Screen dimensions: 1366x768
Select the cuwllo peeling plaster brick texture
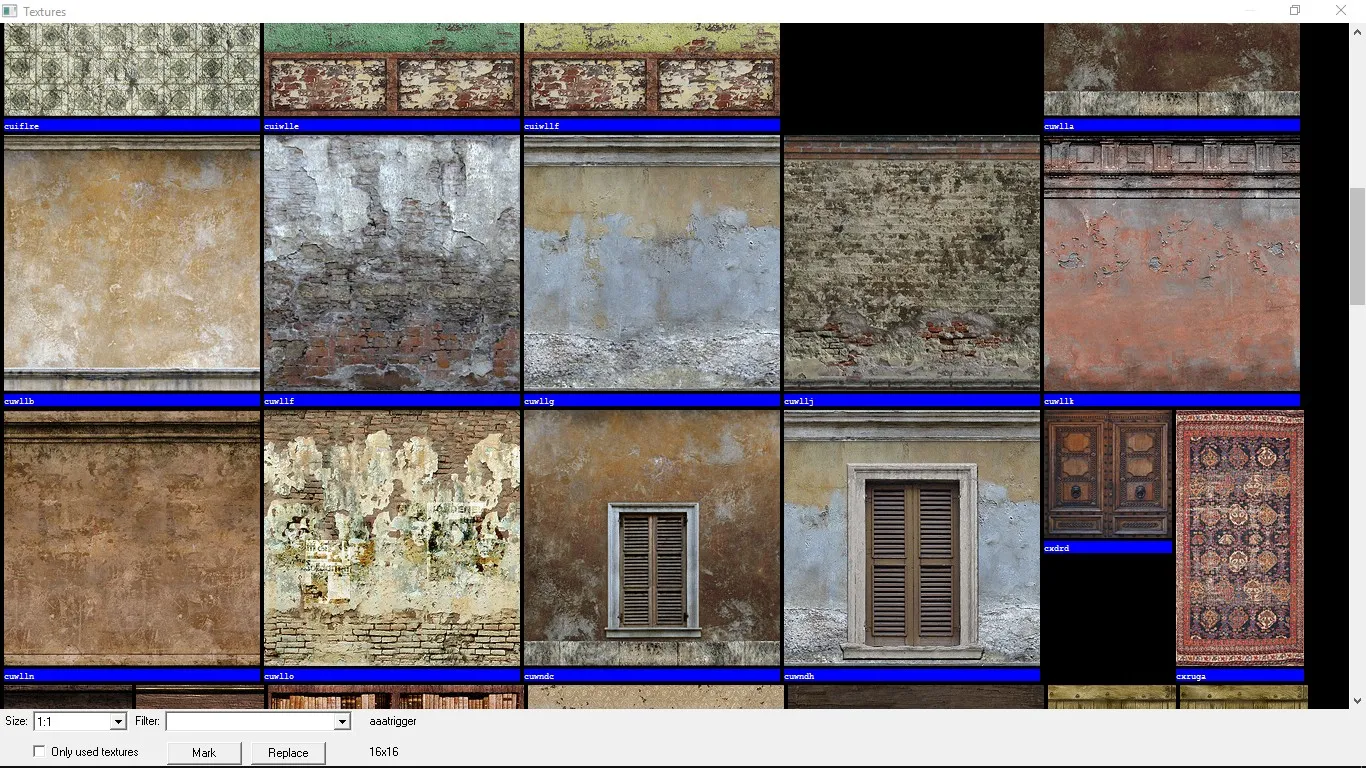click(392, 538)
